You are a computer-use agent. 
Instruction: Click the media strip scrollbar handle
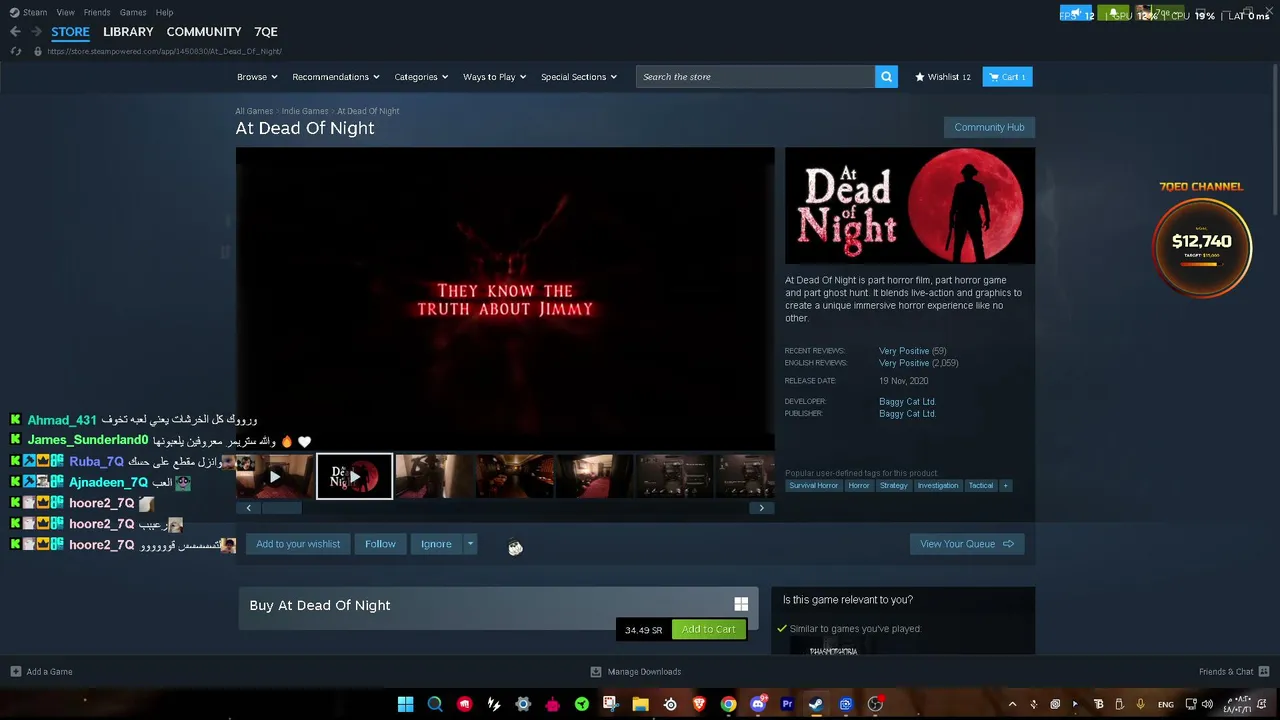281,508
